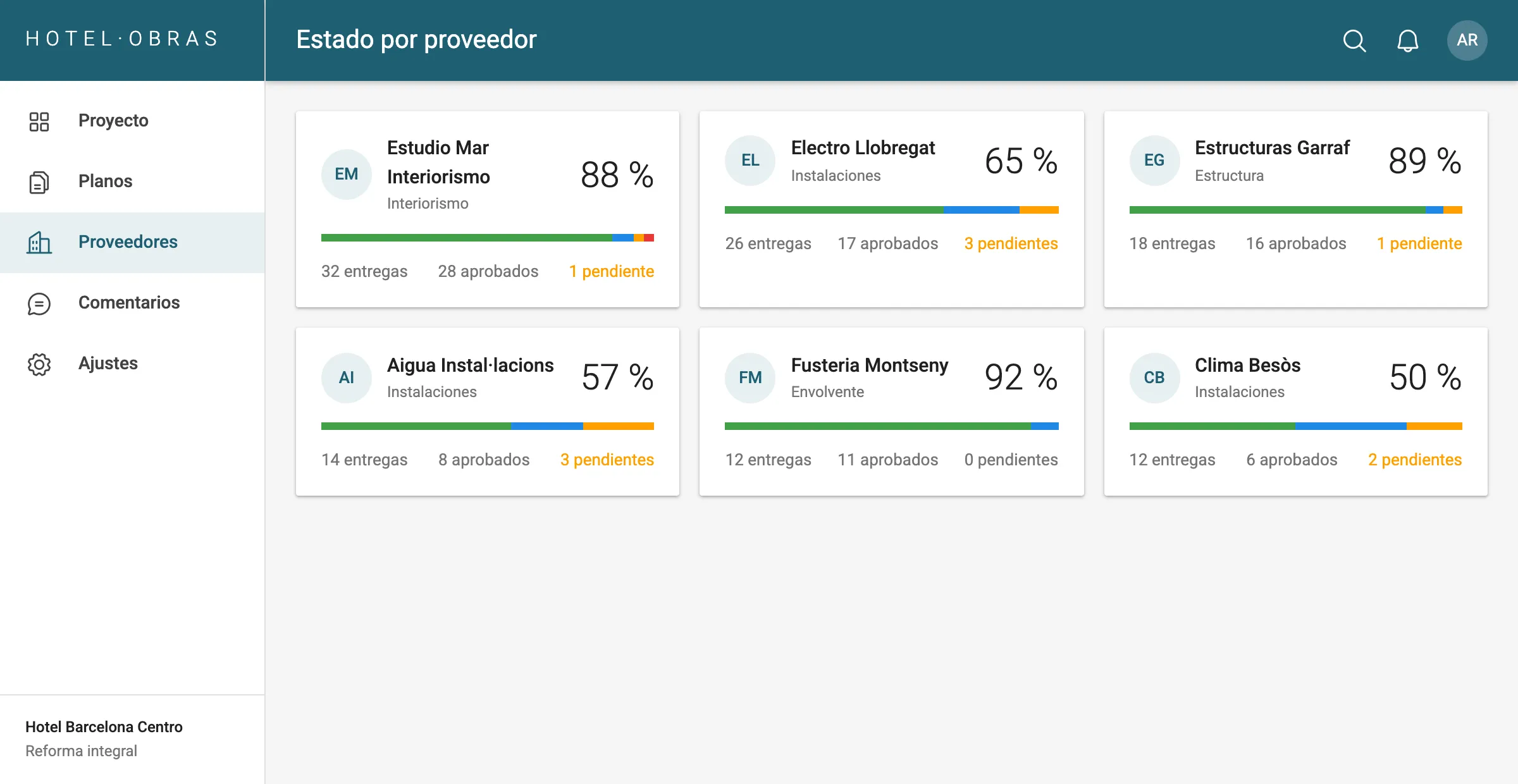Image resolution: width=1518 pixels, height=784 pixels.
Task: Open Fusteria Montseny provider name
Action: (870, 365)
